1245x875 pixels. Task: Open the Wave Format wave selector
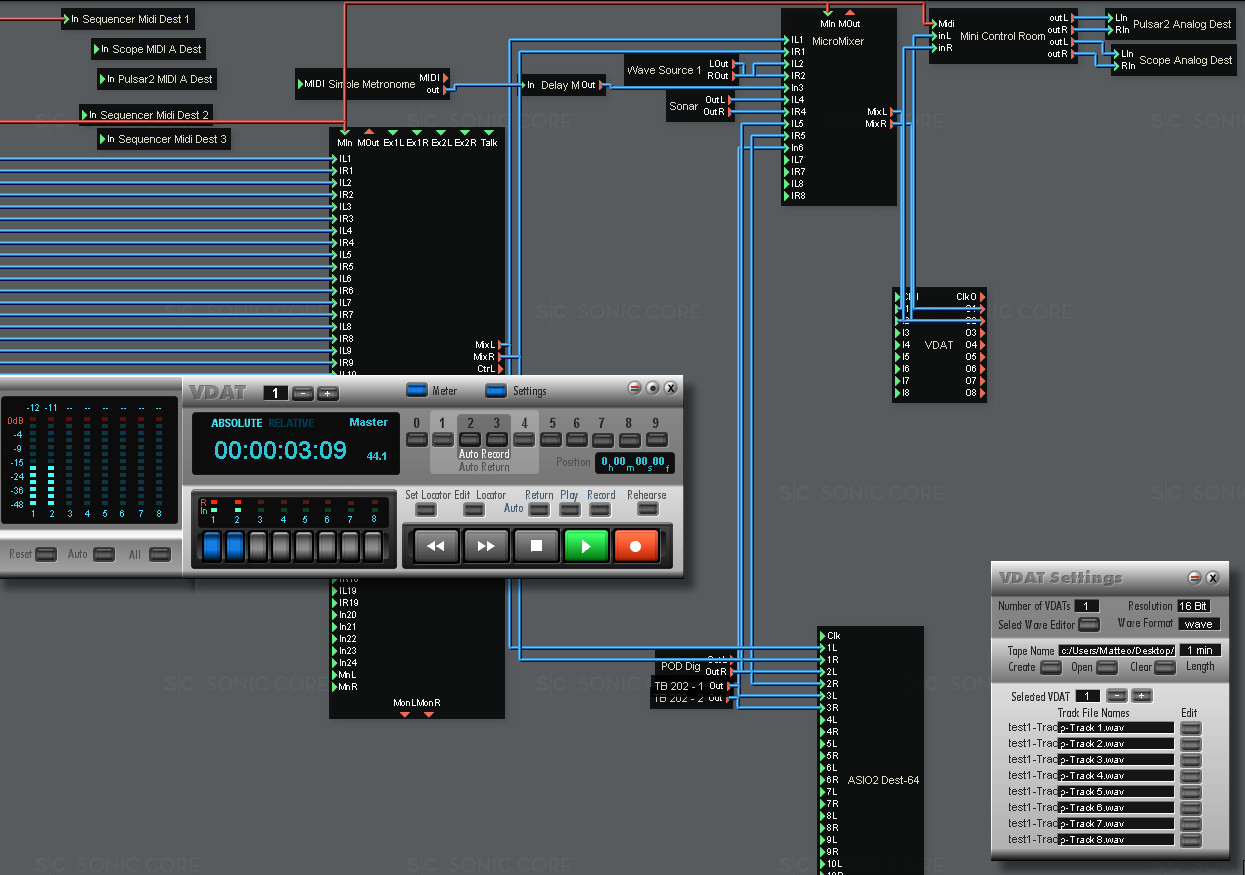coord(1199,624)
